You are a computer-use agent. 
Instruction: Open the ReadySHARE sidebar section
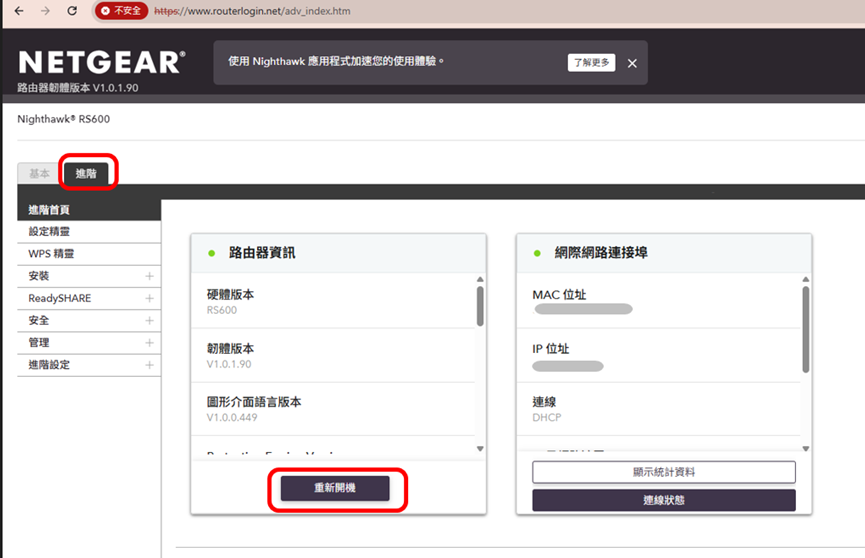pyautogui.click(x=89, y=298)
